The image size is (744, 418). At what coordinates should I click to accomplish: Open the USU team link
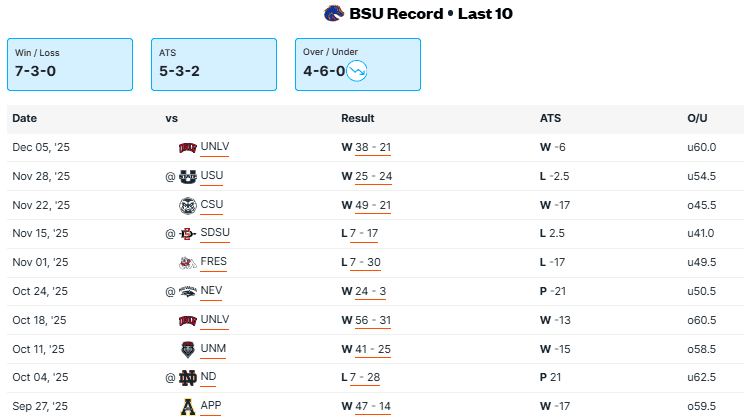tap(212, 177)
